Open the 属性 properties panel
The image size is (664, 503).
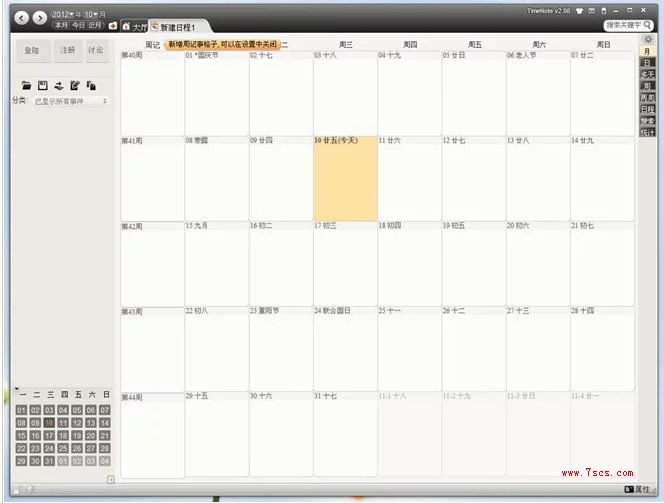637,489
